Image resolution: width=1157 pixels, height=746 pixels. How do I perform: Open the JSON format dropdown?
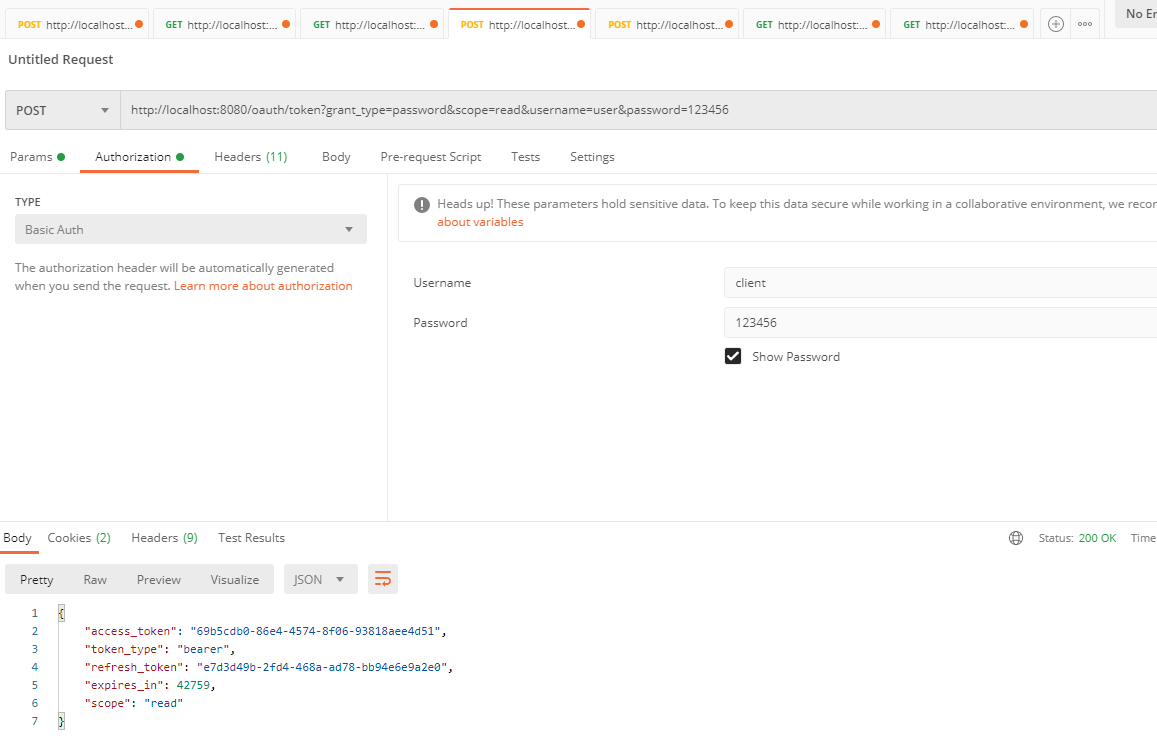pos(321,579)
